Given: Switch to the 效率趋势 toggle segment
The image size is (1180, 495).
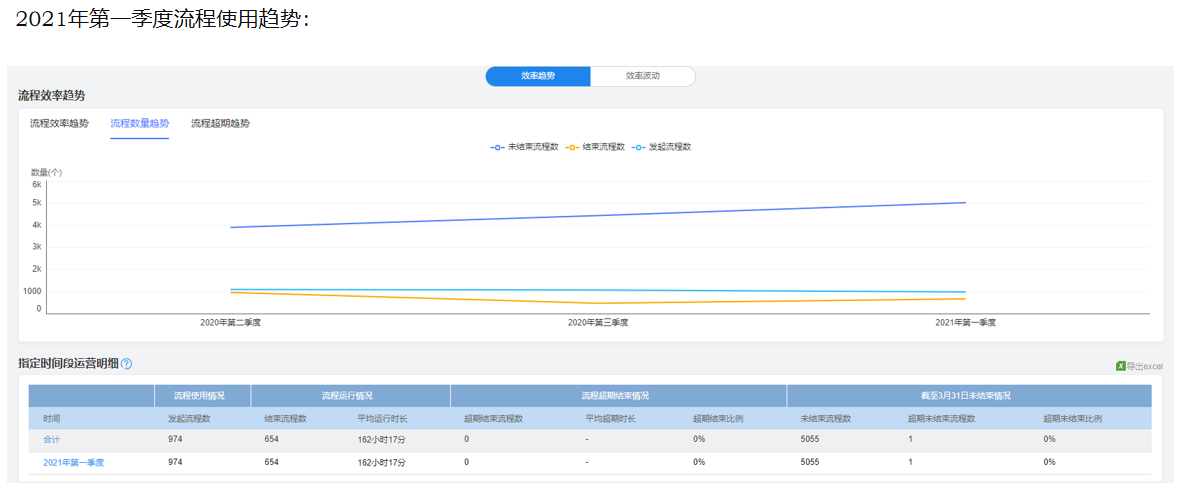Looking at the screenshot, I should pos(538,76).
